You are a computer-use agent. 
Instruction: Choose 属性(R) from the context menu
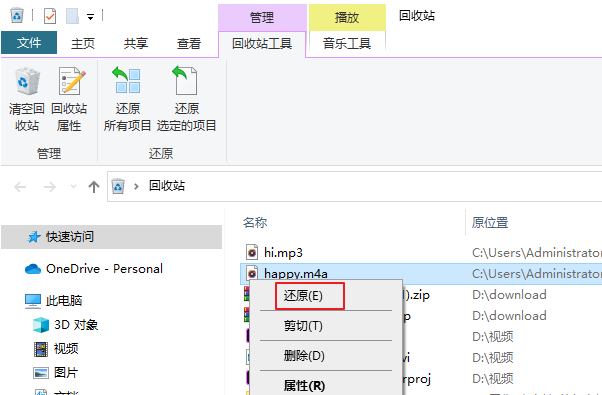point(304,385)
